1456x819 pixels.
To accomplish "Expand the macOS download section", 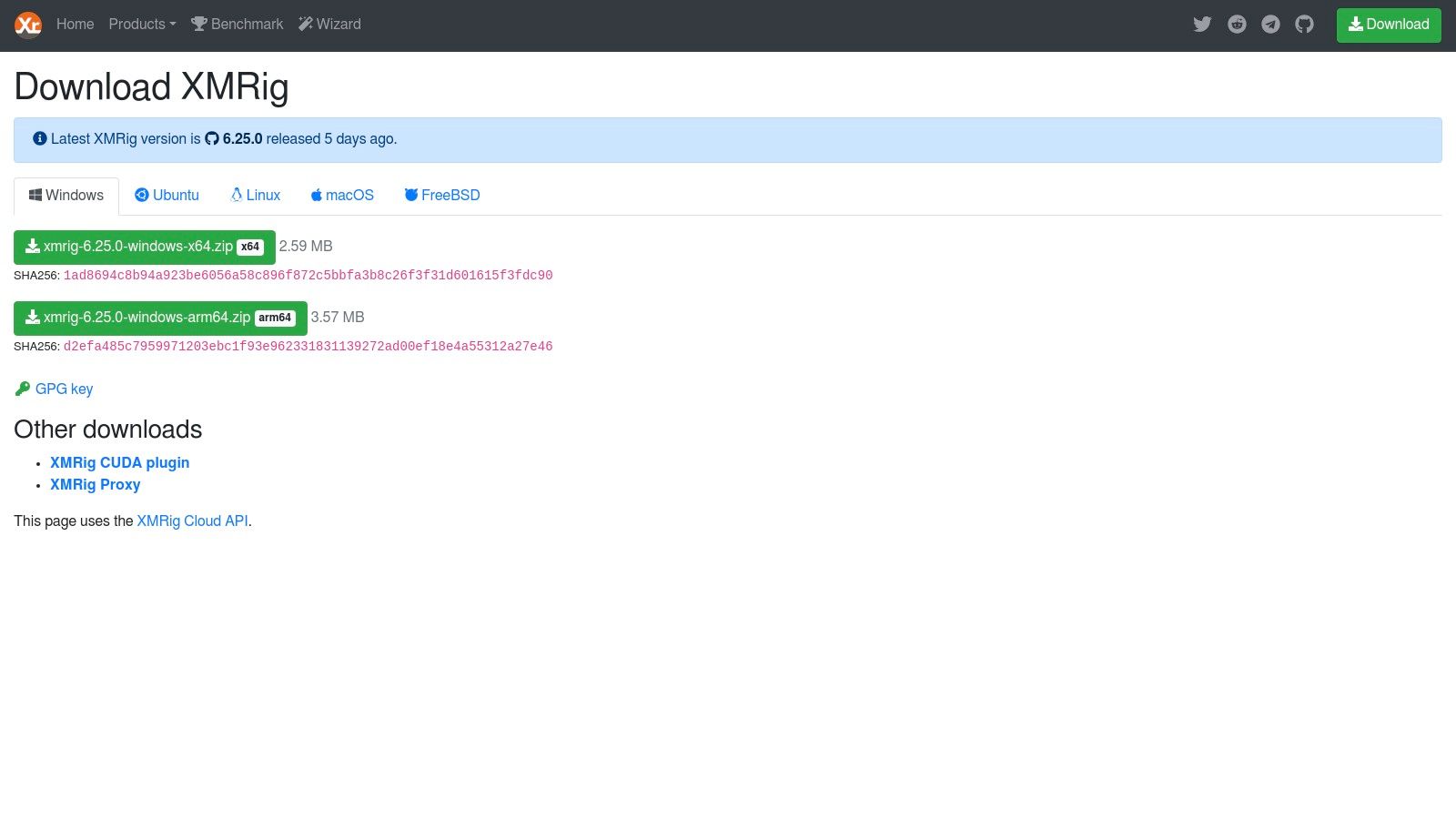I will [x=341, y=195].
